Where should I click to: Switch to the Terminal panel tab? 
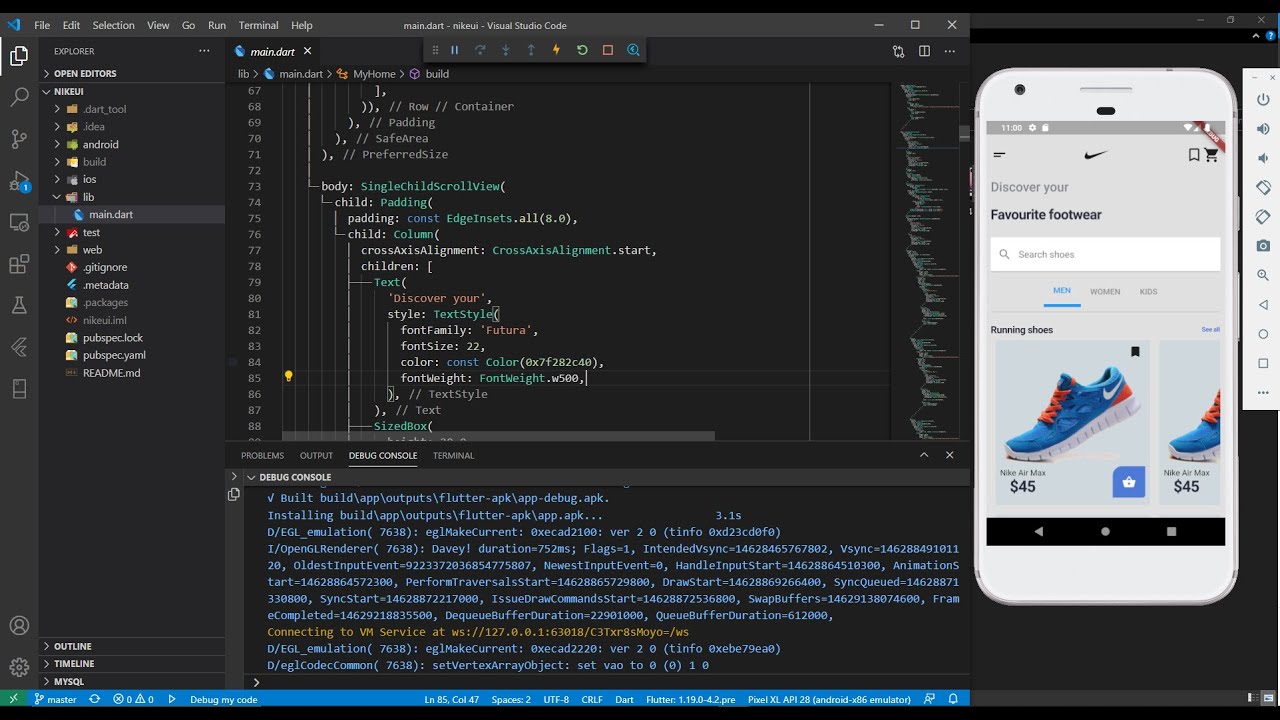pos(453,455)
